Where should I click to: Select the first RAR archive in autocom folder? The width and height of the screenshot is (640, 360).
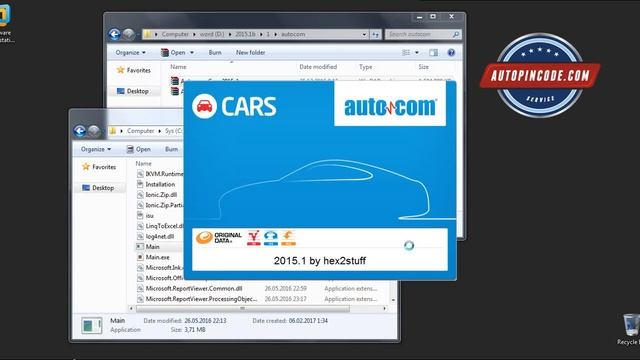pos(175,81)
